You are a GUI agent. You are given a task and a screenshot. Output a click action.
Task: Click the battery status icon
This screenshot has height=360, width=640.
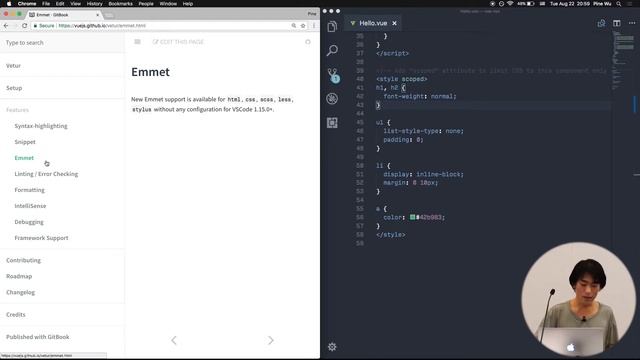(x=531, y=4)
